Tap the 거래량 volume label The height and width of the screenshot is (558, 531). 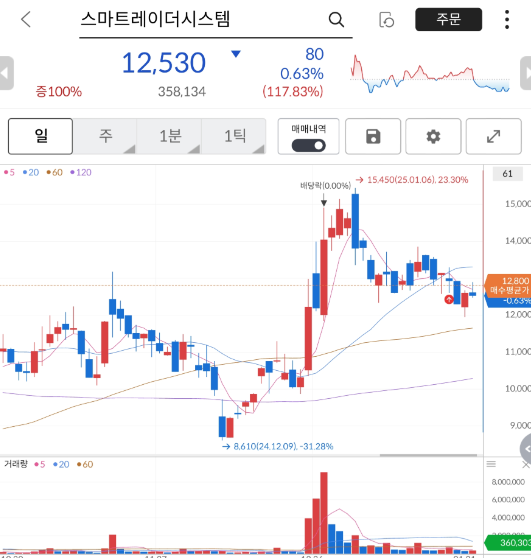16,464
